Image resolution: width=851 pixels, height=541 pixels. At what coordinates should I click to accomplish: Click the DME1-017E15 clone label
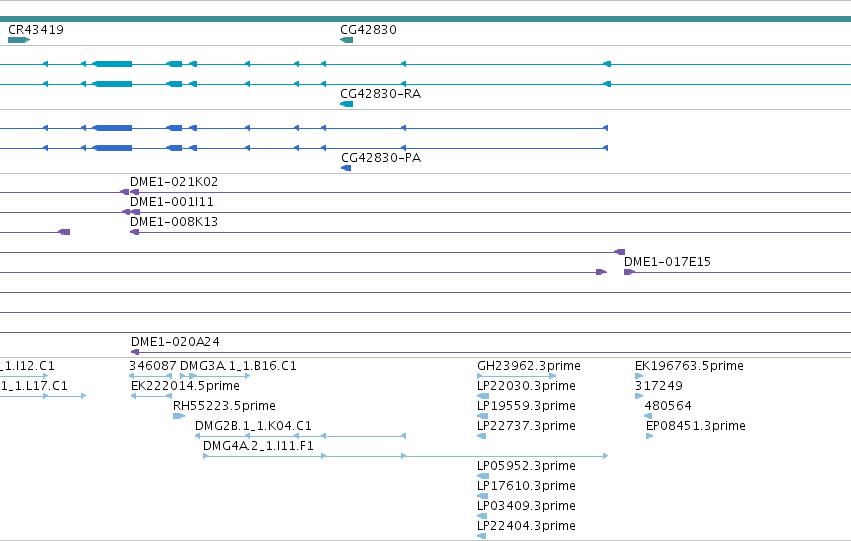coord(667,262)
